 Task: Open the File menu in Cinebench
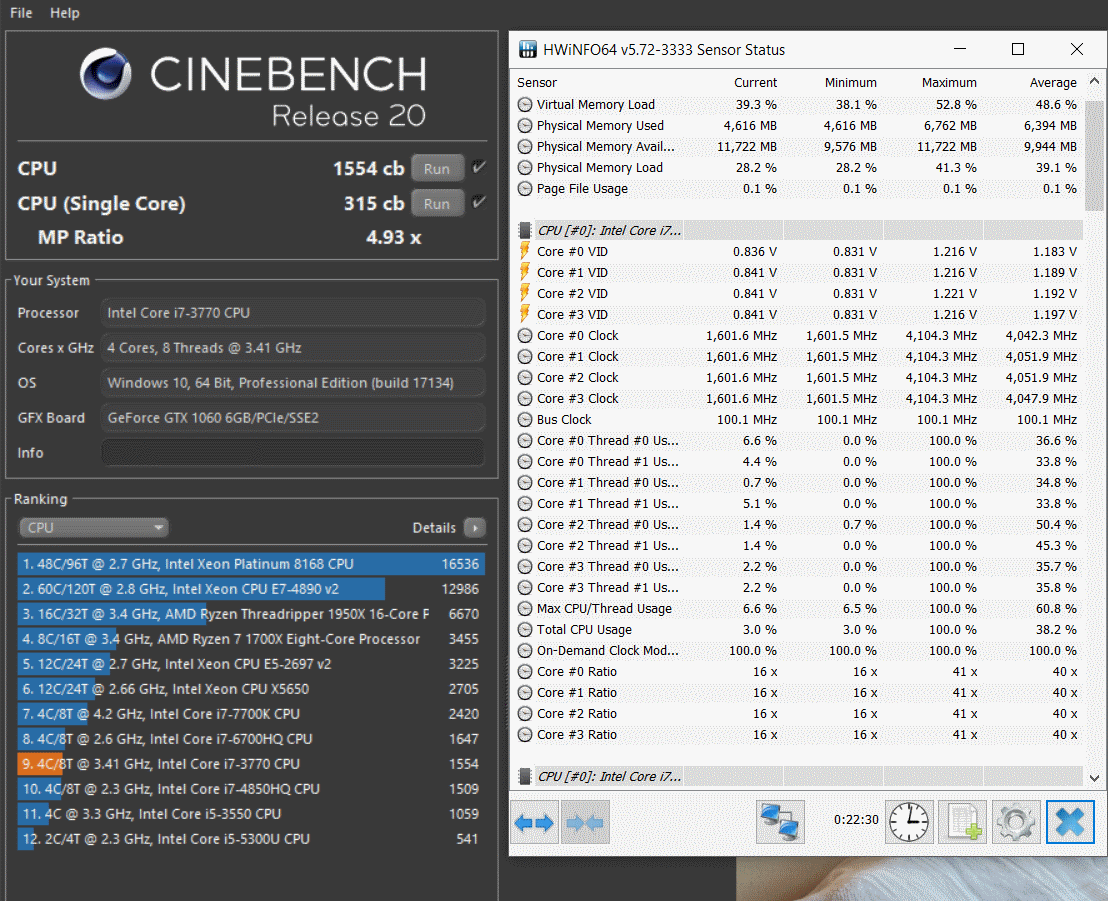point(21,13)
